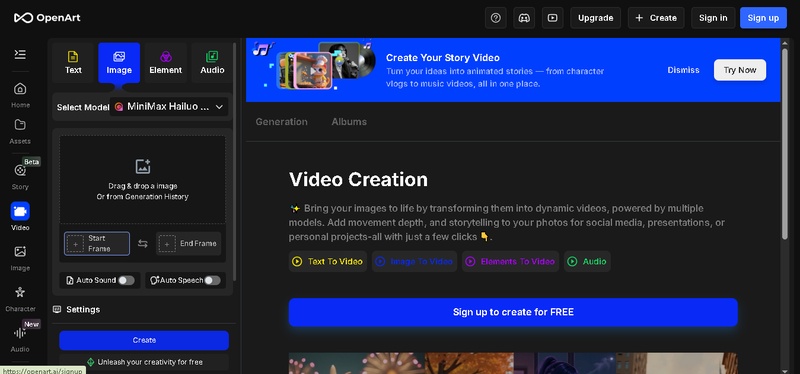The image size is (800, 374).
Task: Click the left panel scrollbar
Action: [234, 161]
